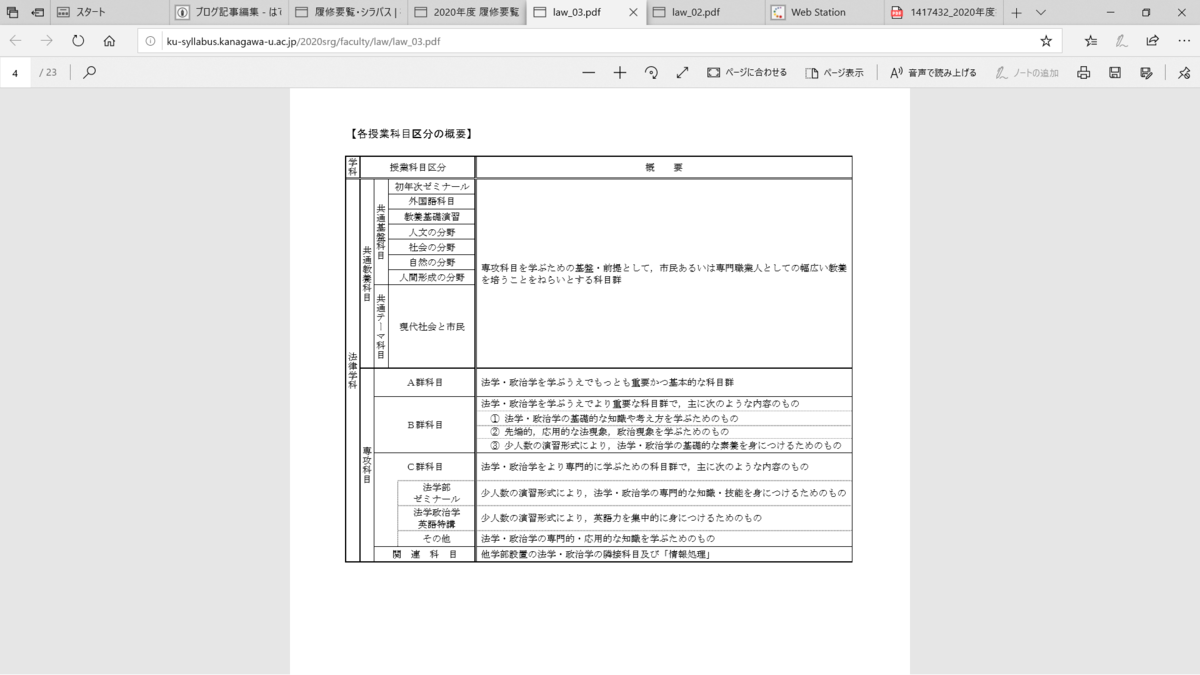Switch to the スタート tab
This screenshot has width=1200, height=675.
pos(107,12)
